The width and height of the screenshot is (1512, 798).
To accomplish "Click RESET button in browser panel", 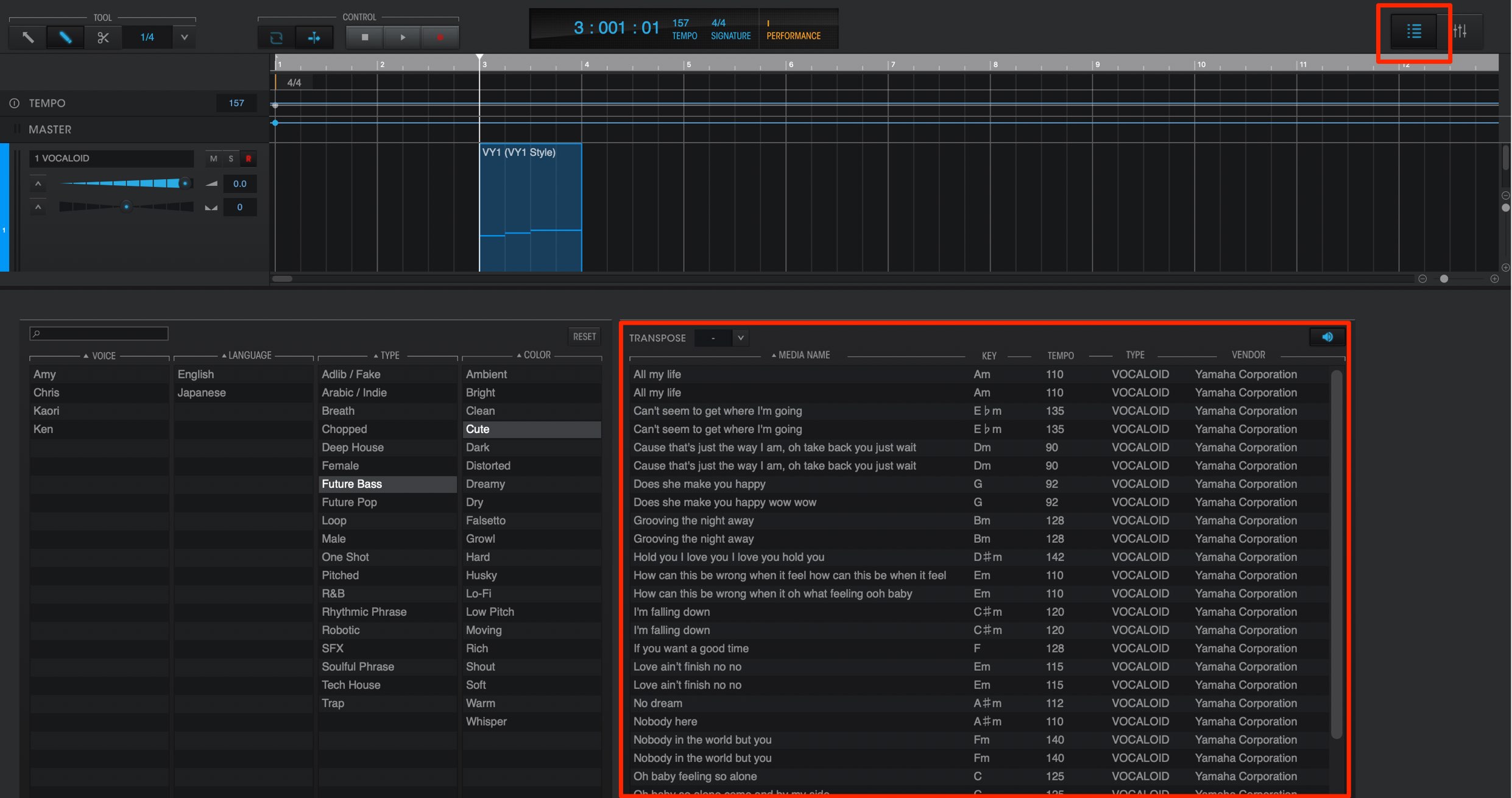I will pyautogui.click(x=583, y=334).
